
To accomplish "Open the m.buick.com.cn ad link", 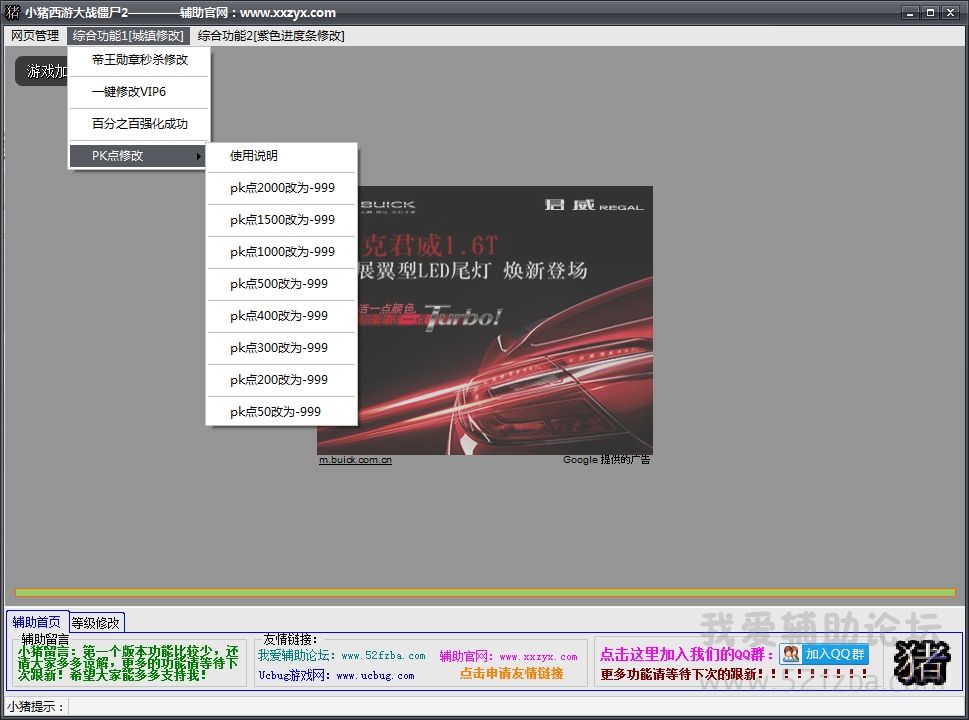I will pos(355,460).
